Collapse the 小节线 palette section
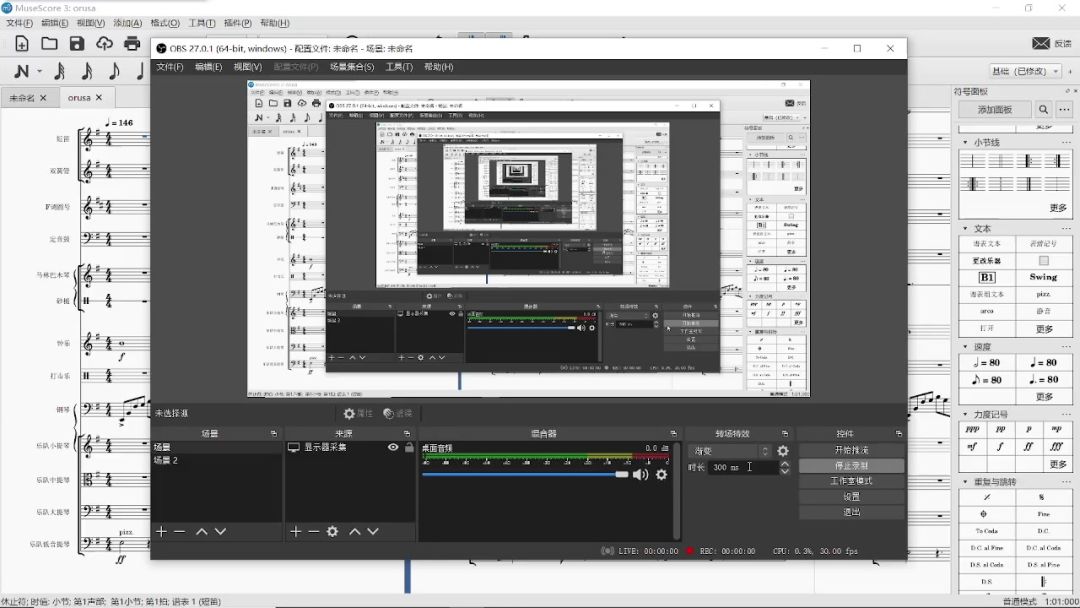This screenshot has width=1080, height=608. click(965, 143)
